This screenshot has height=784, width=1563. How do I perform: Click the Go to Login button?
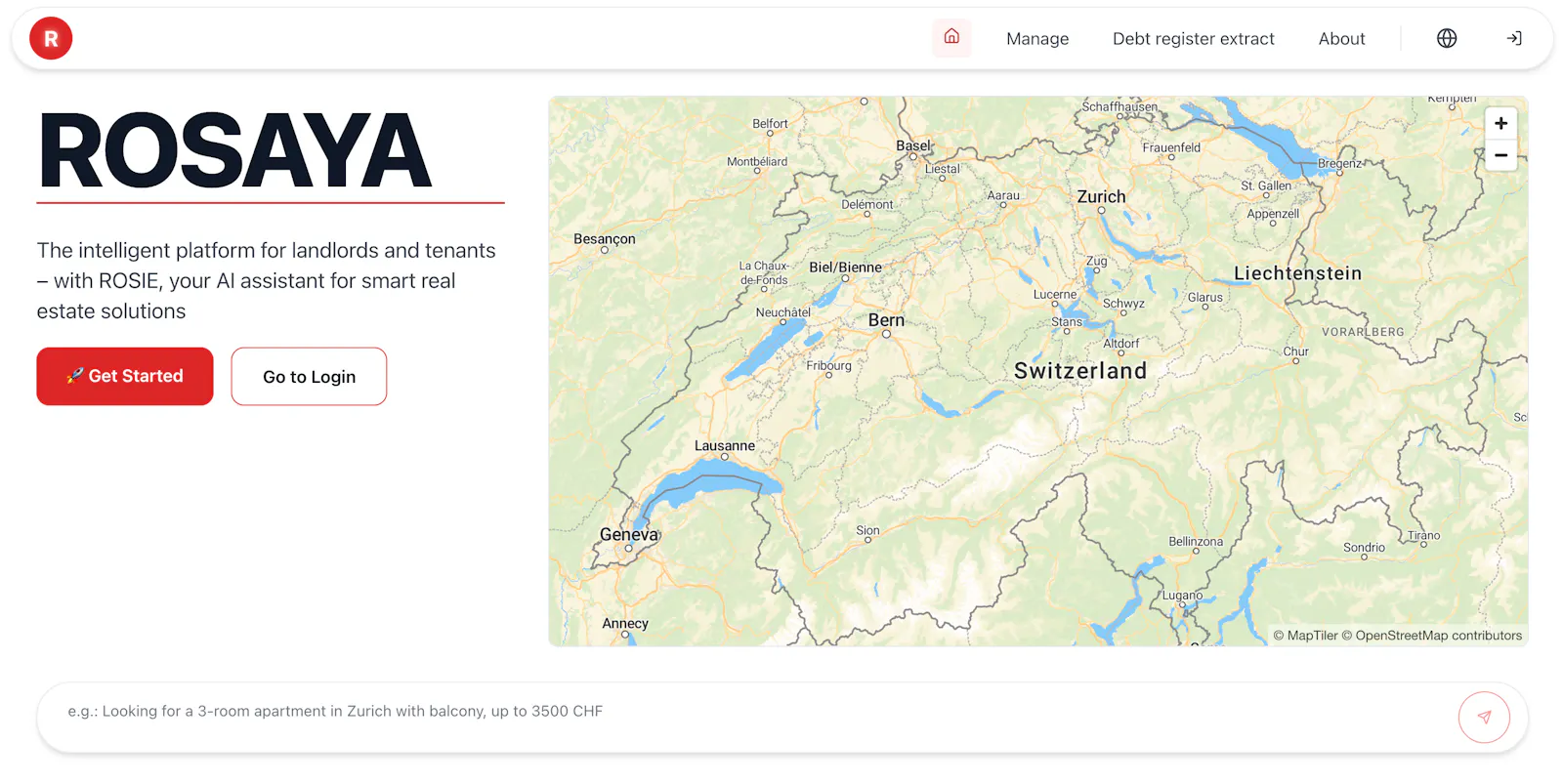309,376
